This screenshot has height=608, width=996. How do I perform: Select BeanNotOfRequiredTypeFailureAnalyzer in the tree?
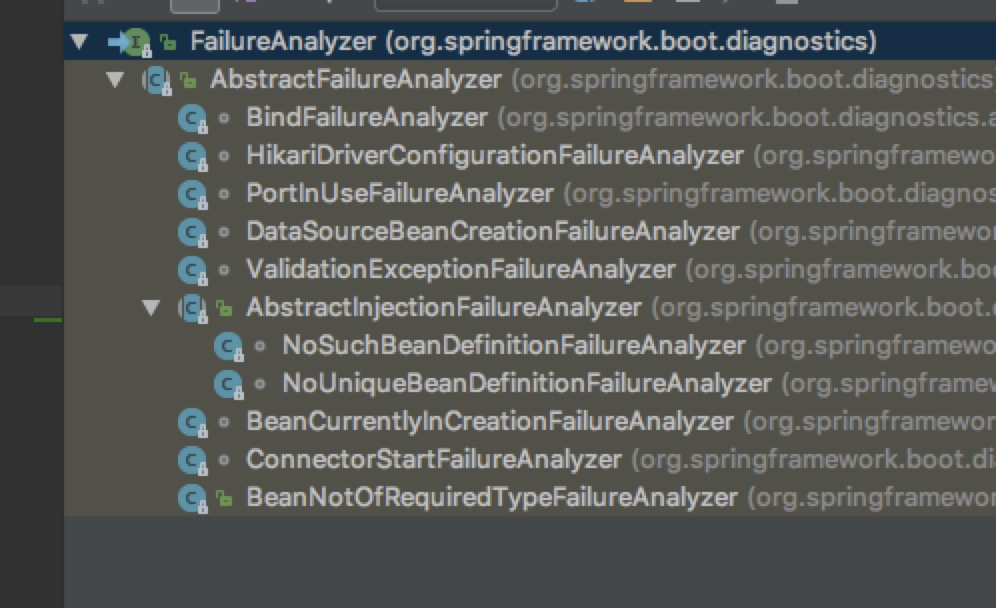click(x=492, y=497)
